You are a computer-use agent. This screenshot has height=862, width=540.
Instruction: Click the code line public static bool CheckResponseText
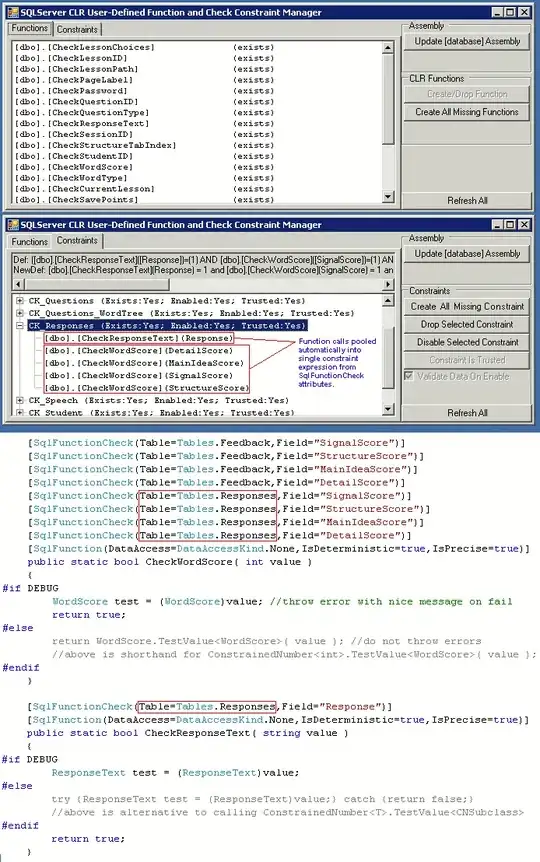pos(187,733)
